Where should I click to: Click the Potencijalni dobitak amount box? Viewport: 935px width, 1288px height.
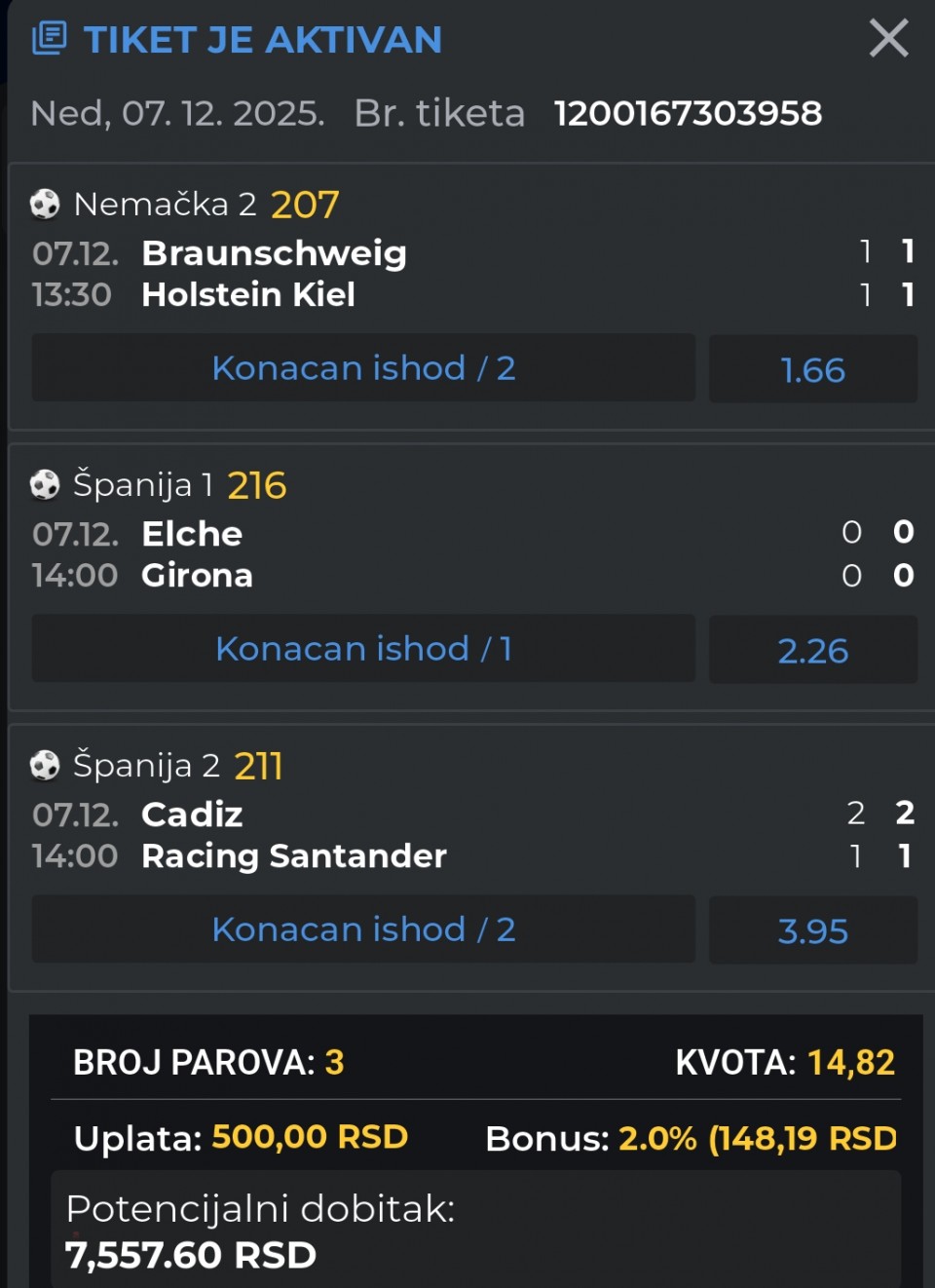tap(475, 1231)
